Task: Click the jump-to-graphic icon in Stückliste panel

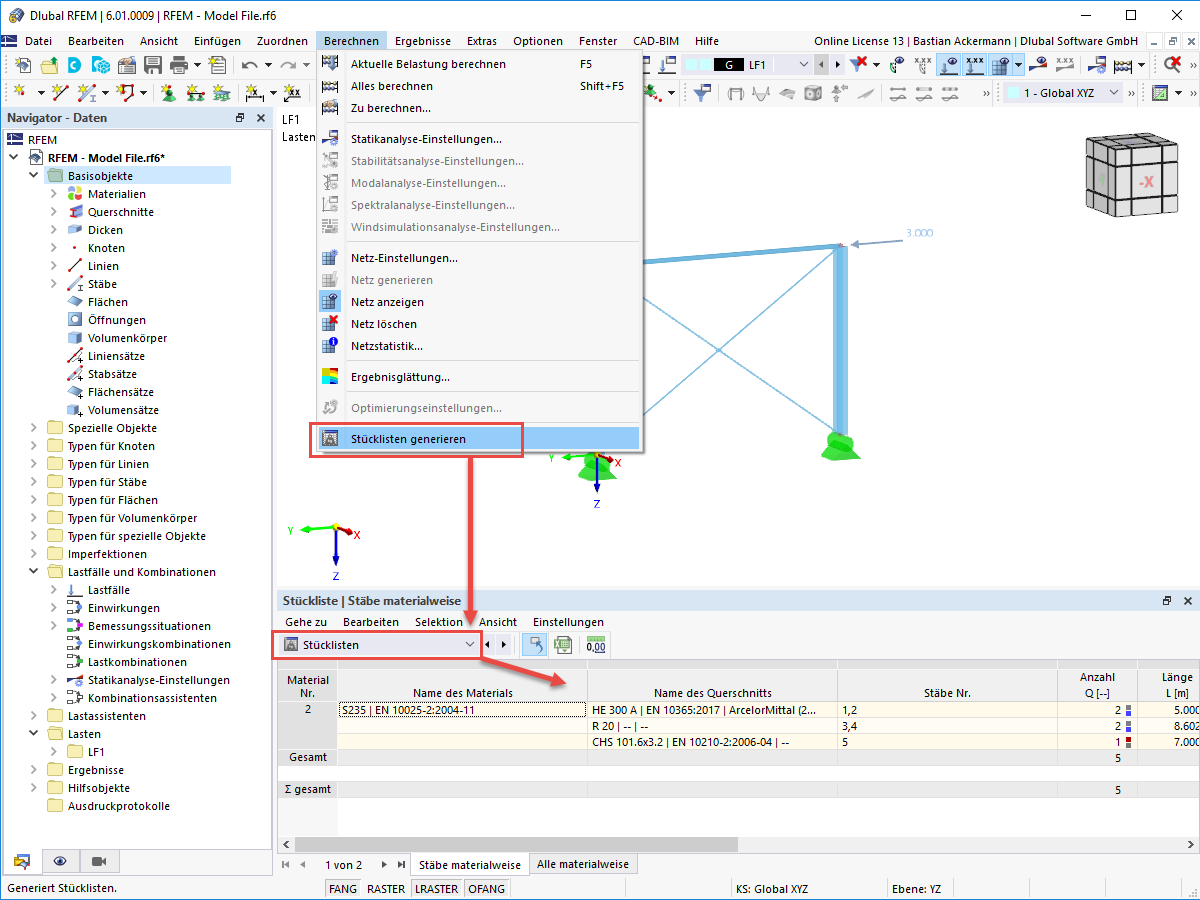Action: point(534,644)
